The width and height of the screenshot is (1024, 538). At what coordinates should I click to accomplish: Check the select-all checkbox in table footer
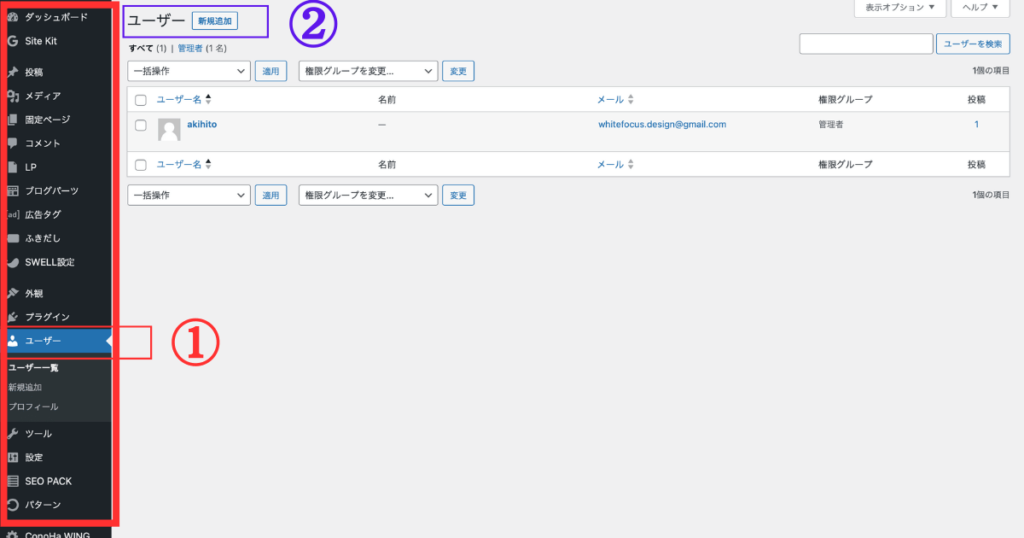click(x=140, y=165)
